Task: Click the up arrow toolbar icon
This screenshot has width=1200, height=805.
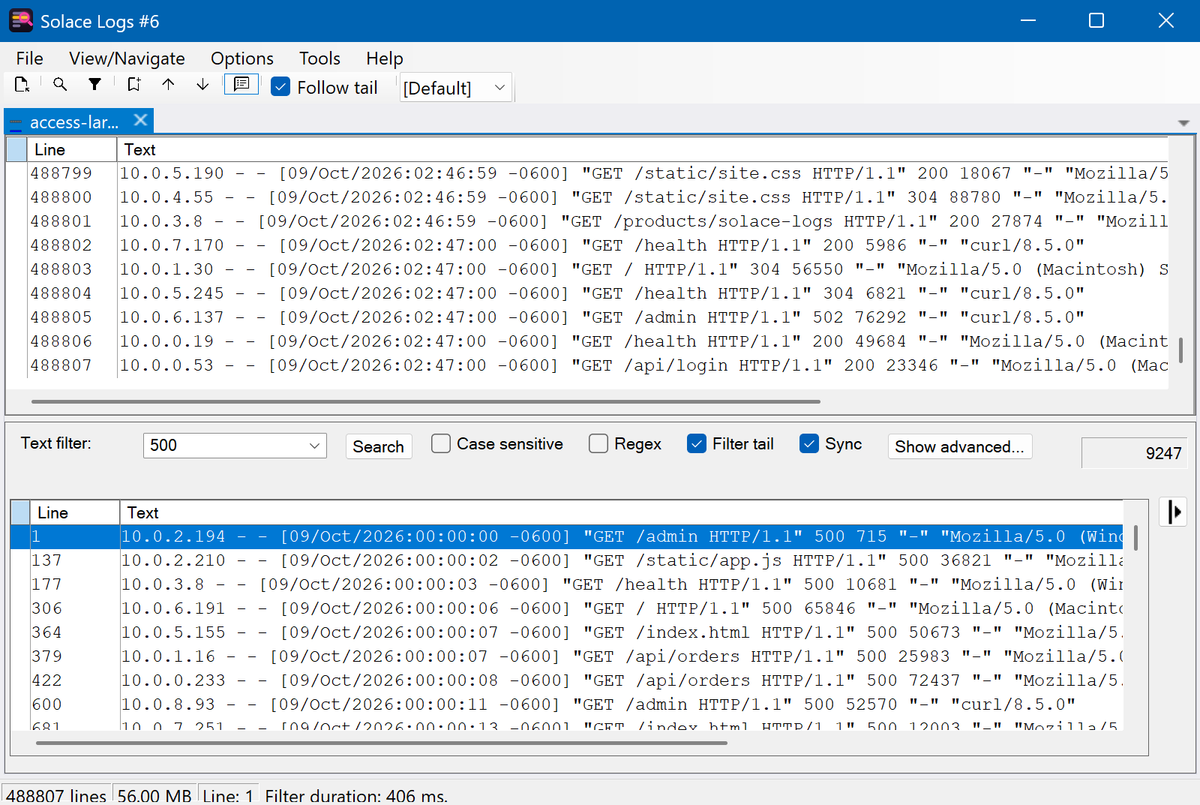Action: (168, 85)
